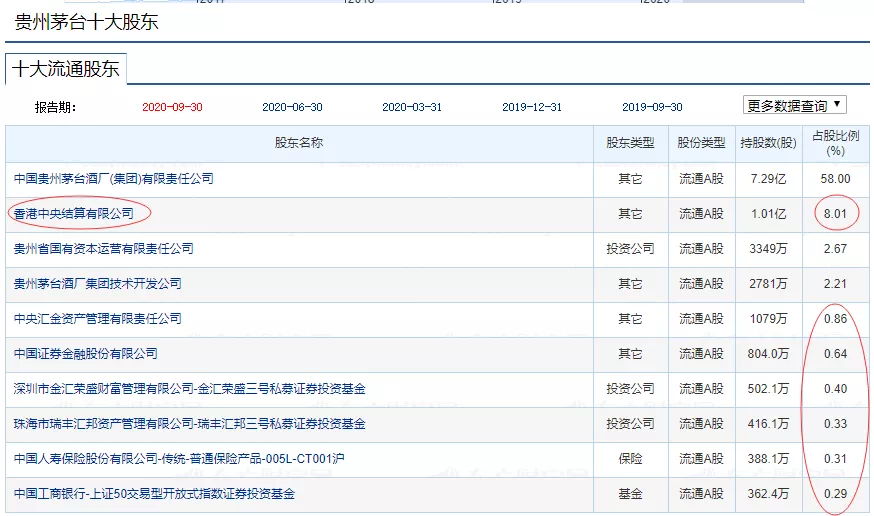The width and height of the screenshot is (874, 516).
Task: Click the 3349万 shares cell
Action: pos(768,249)
